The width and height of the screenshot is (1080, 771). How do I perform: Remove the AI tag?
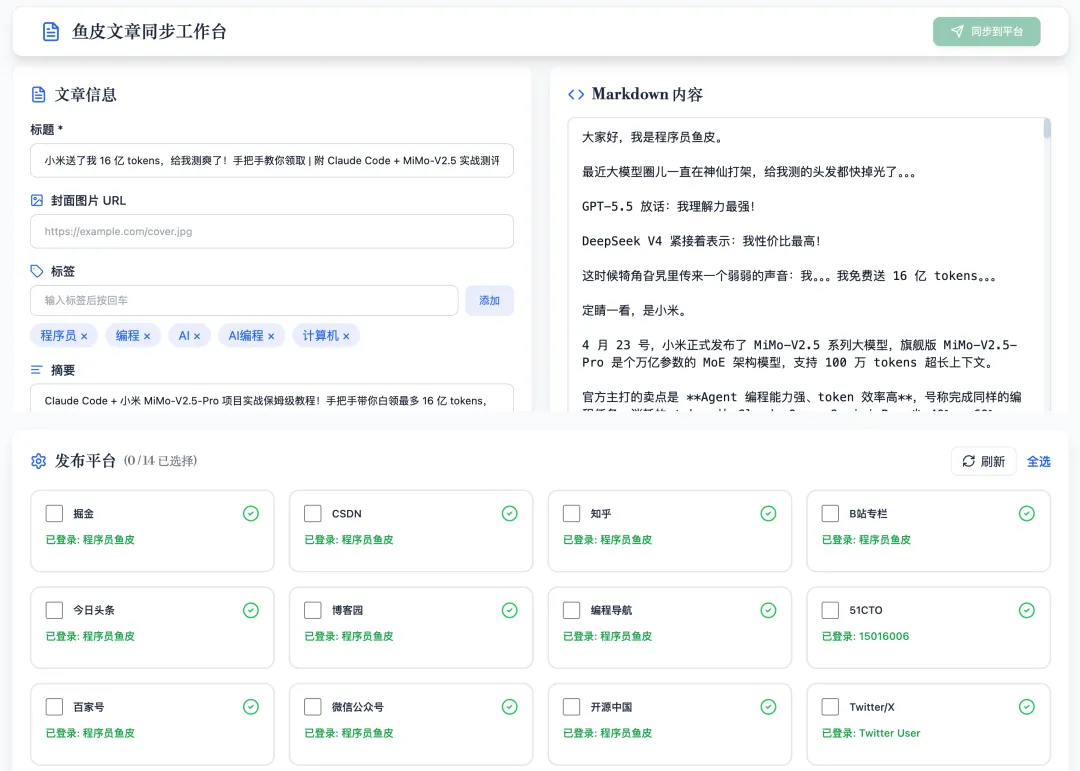(x=197, y=336)
